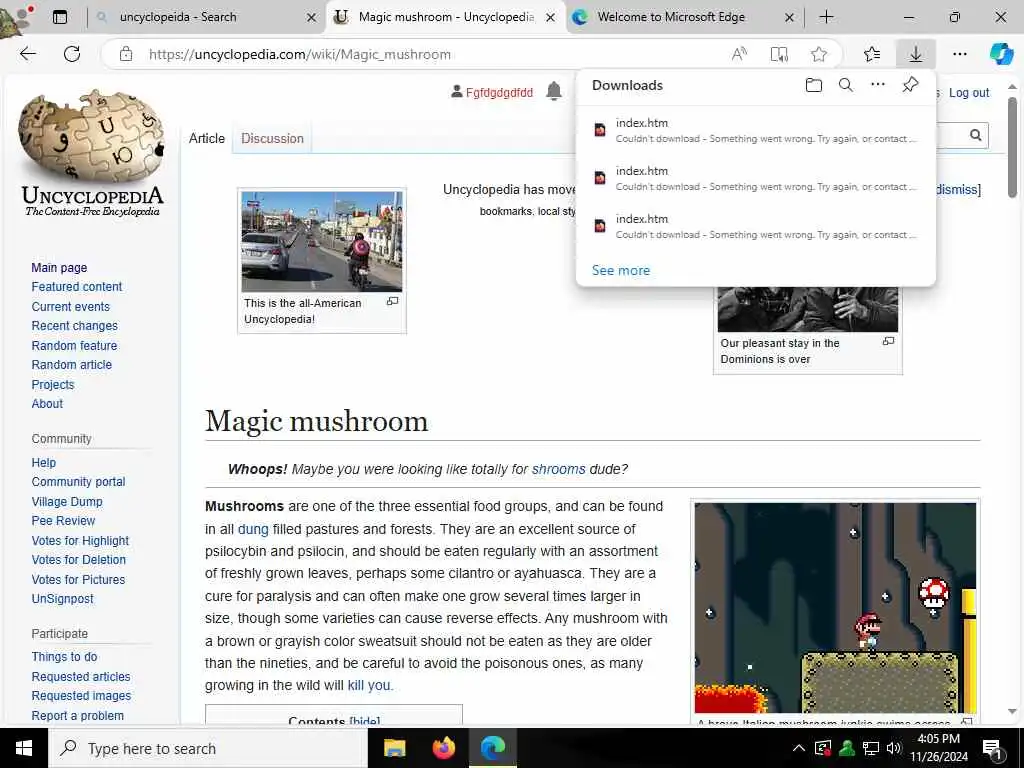Follow the kill you link
The image size is (1024, 768).
[369, 685]
